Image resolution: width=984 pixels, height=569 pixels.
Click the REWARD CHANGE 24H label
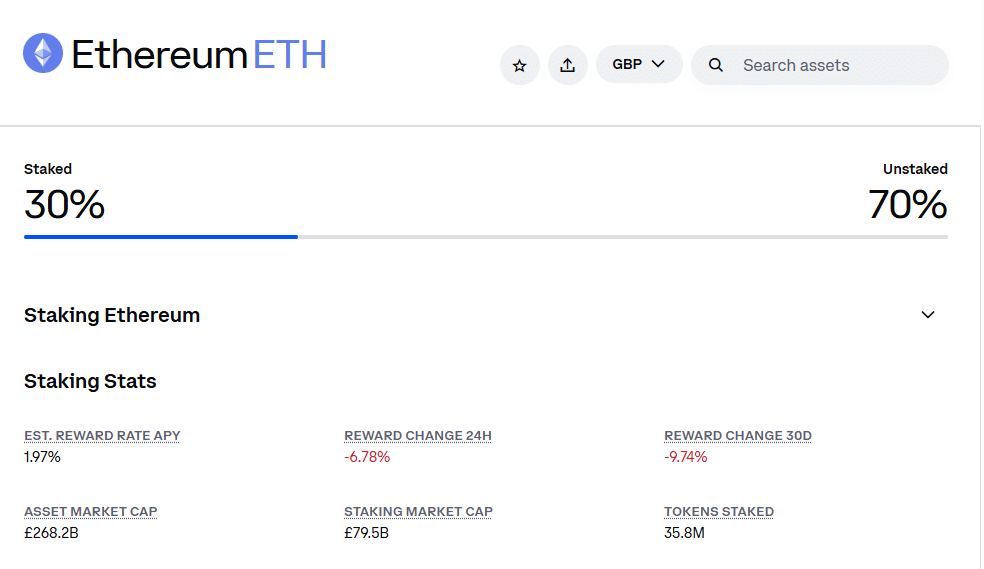click(418, 435)
